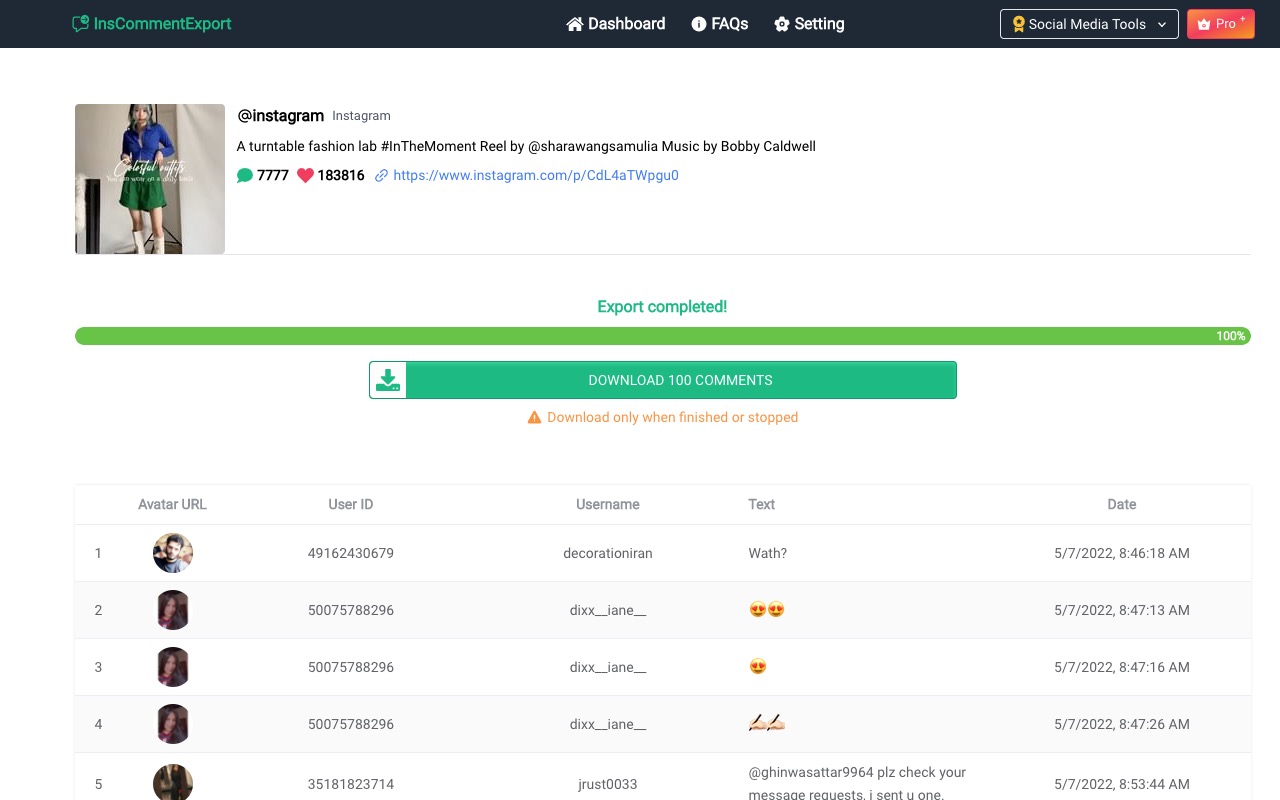Click user ID 35181823714
Image resolution: width=1280 pixels, height=800 pixels.
[x=351, y=784]
